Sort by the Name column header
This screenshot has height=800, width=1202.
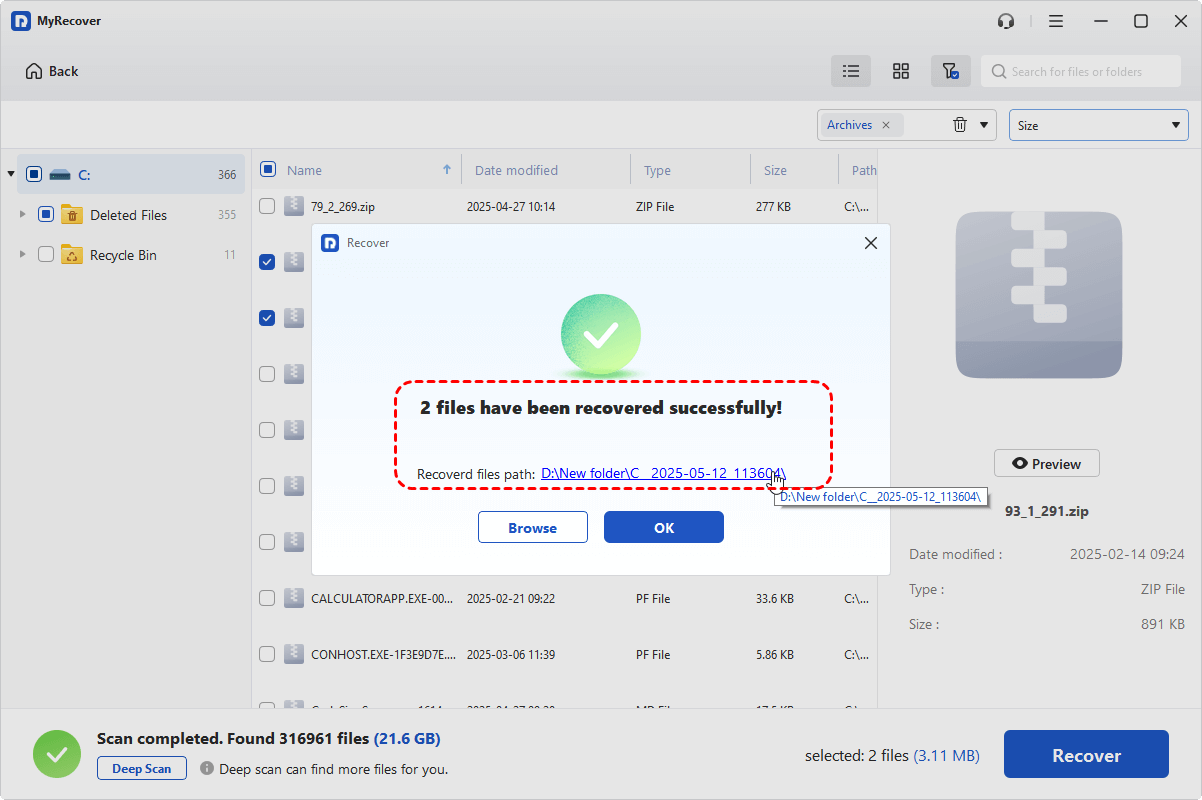pos(304,170)
